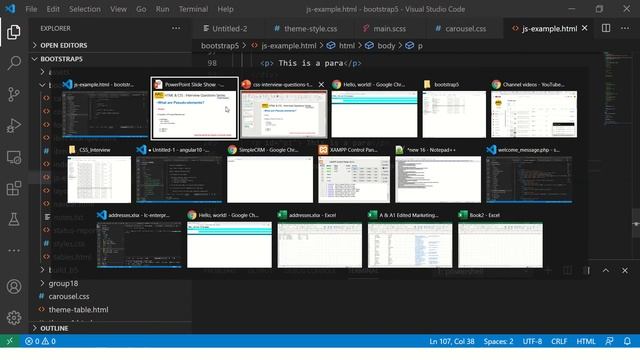
Task: Open the Help menu
Action: tap(225, 9)
